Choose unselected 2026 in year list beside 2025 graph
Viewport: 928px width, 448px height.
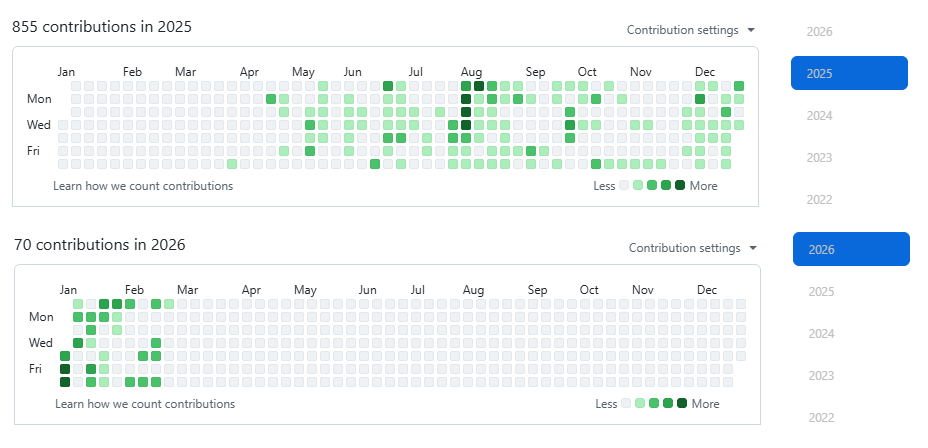(819, 31)
